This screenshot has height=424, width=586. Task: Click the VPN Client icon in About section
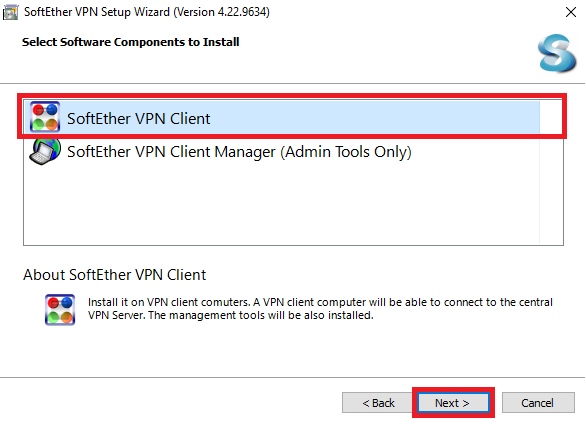pyautogui.click(x=60, y=310)
